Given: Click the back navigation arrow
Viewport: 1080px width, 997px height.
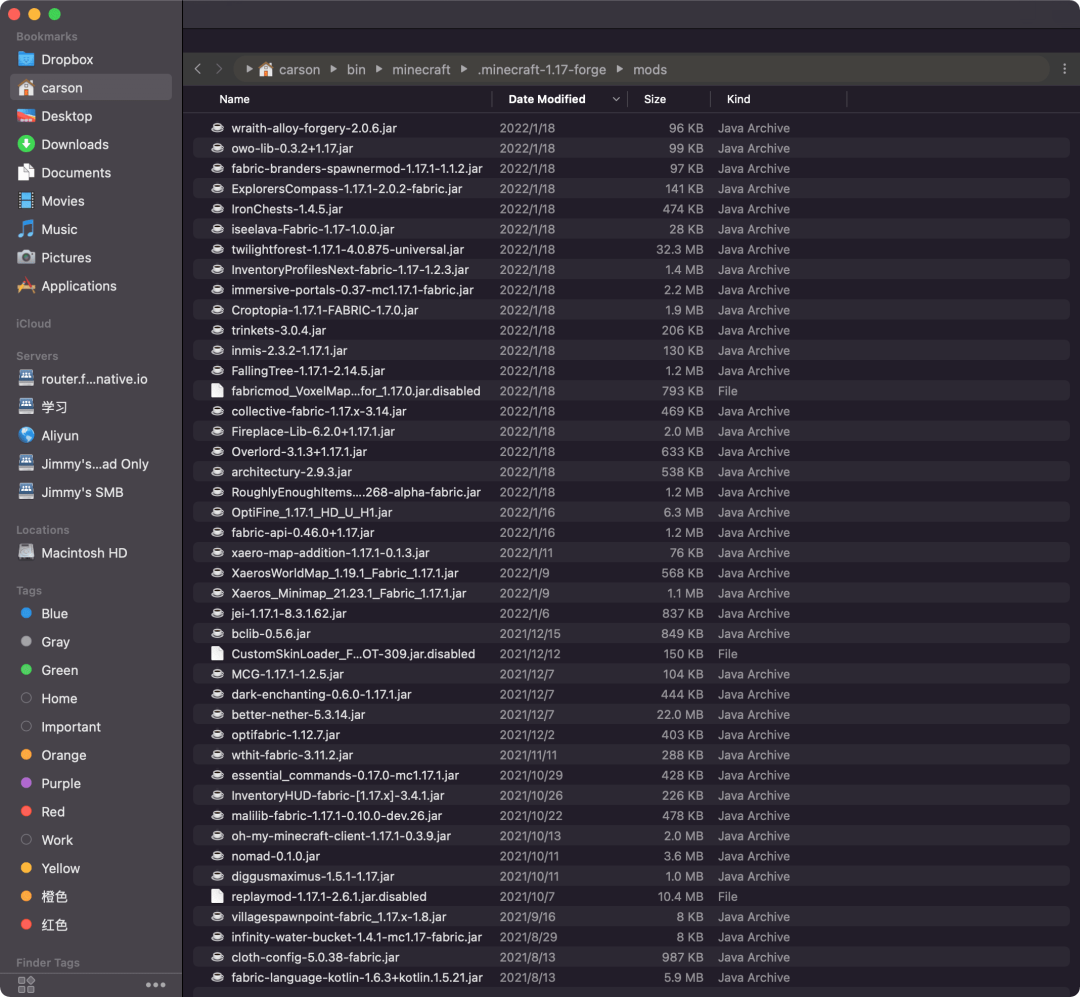Looking at the screenshot, I should 198,69.
